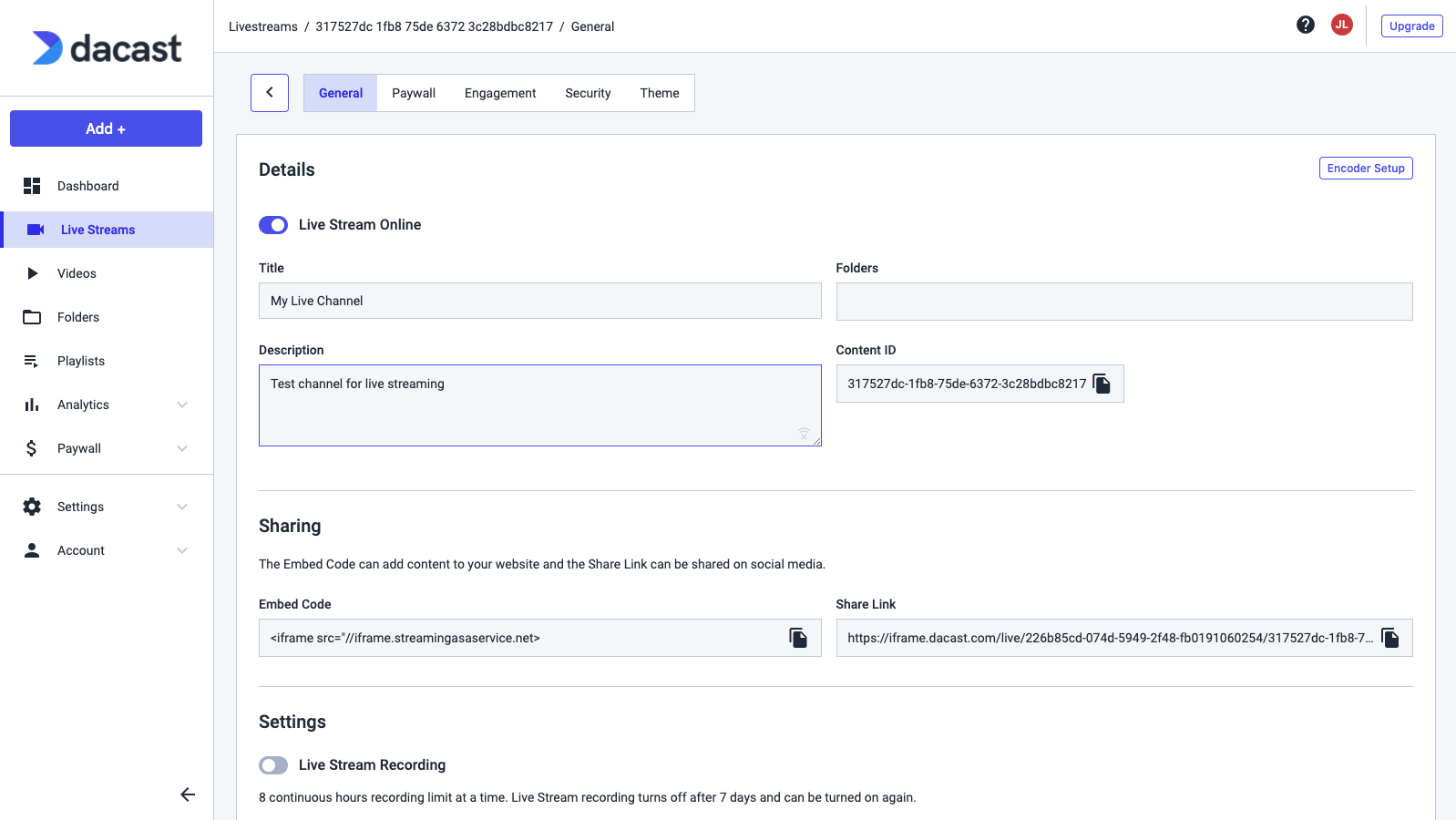Viewport: 1456px width, 820px height.
Task: Open Dashboard from the sidebar
Action: [88, 186]
